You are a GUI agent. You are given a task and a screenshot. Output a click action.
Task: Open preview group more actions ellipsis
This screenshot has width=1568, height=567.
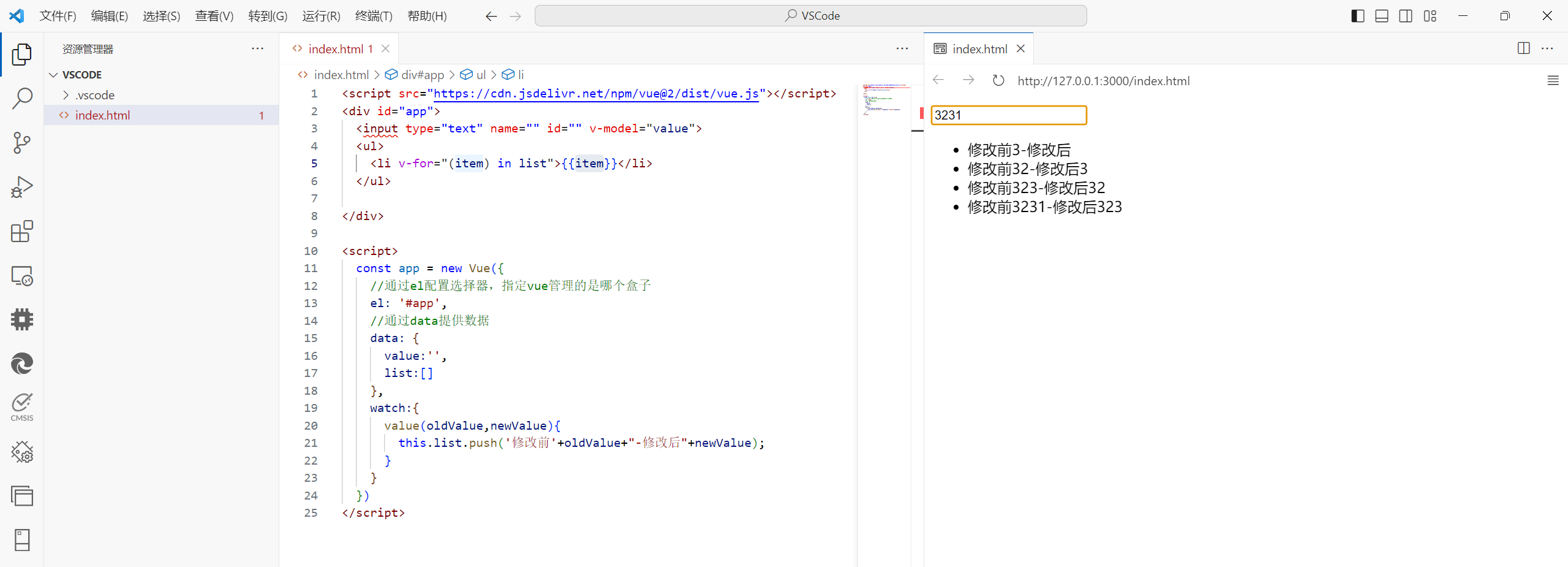click(x=1547, y=48)
